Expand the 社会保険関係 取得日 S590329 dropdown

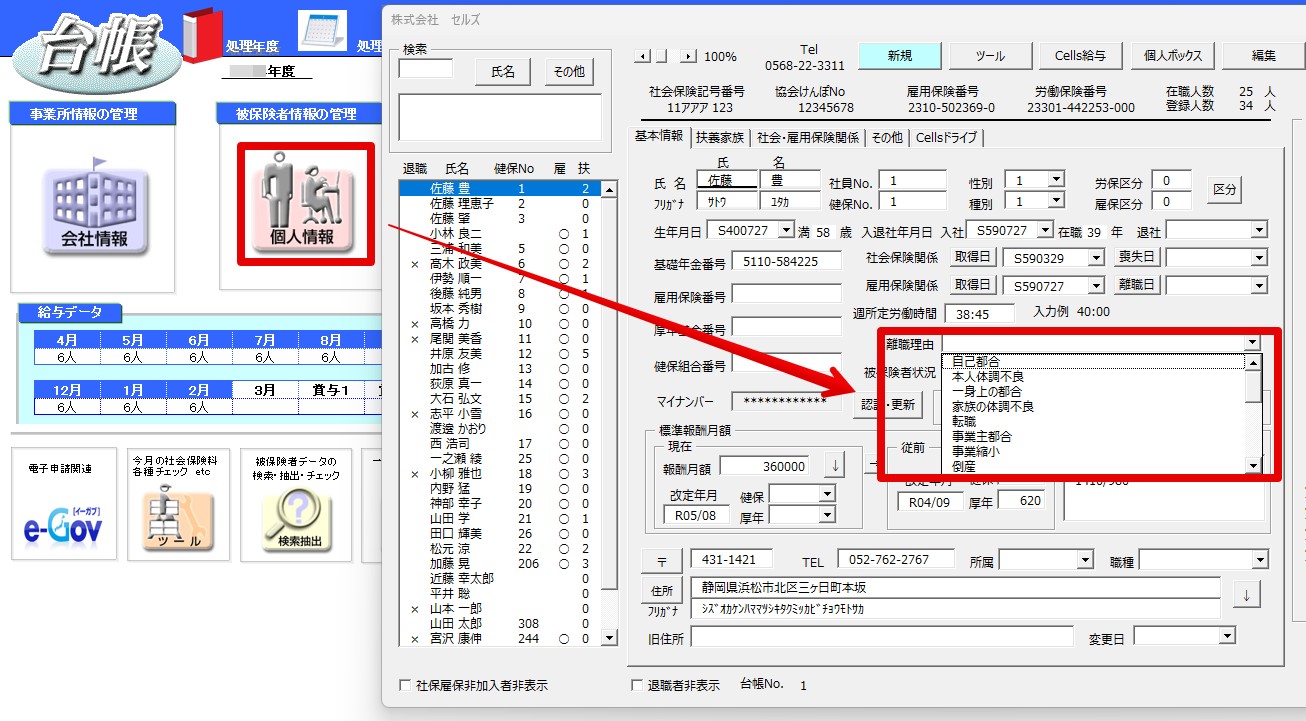(x=1098, y=257)
